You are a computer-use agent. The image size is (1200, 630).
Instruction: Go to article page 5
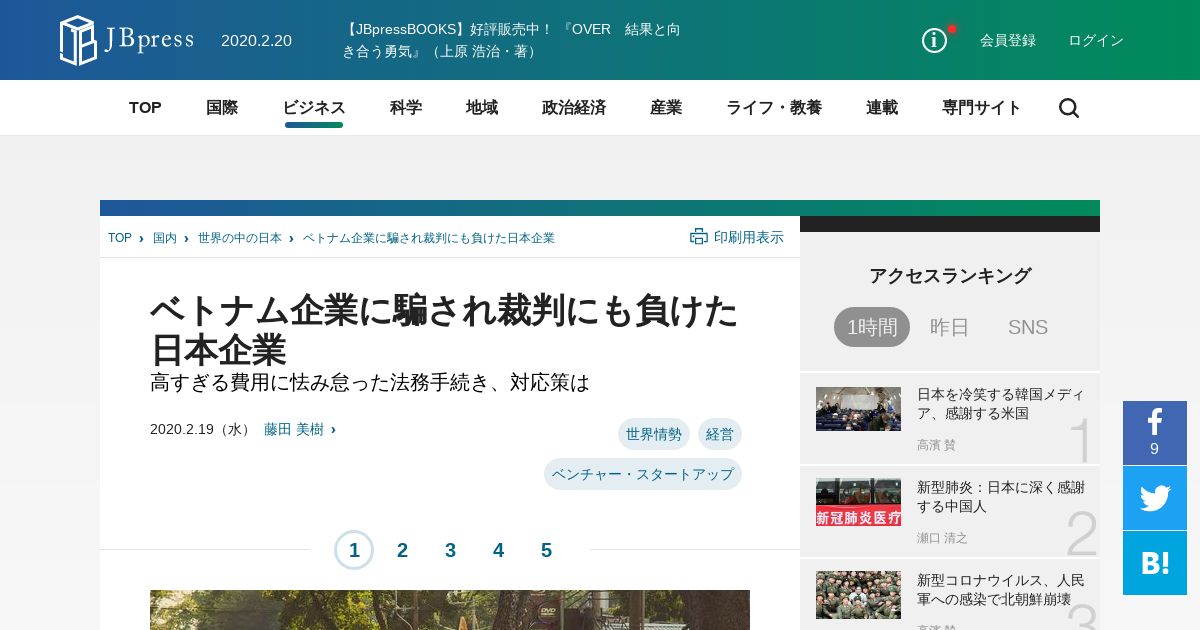click(x=546, y=550)
